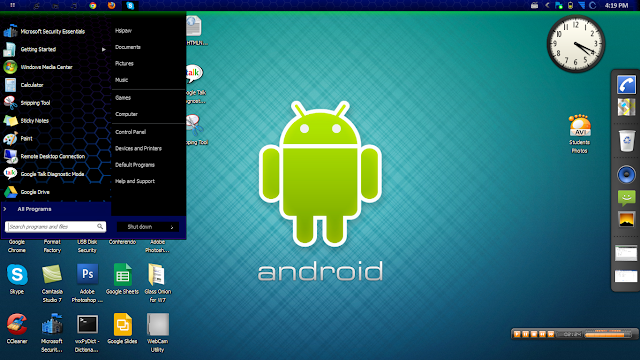Click the previous track button in widget
640x360 pixels.
pos(542,334)
